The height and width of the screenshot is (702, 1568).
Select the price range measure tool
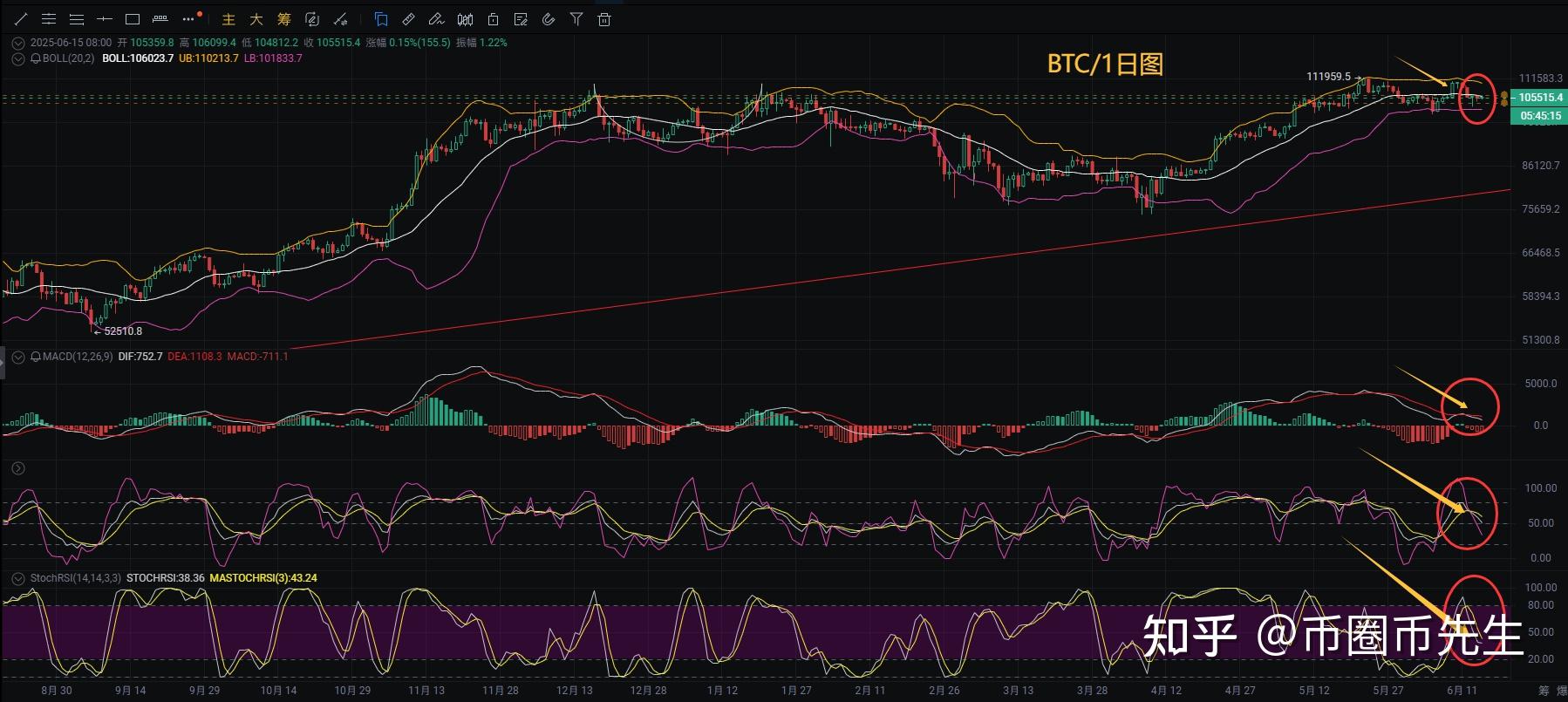click(160, 18)
